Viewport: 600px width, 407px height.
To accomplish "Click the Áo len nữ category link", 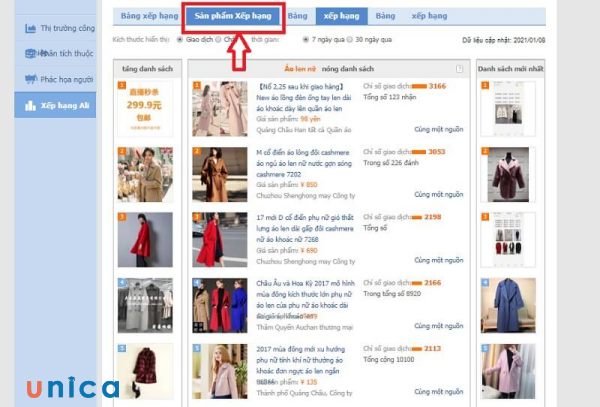I will click(x=300, y=69).
